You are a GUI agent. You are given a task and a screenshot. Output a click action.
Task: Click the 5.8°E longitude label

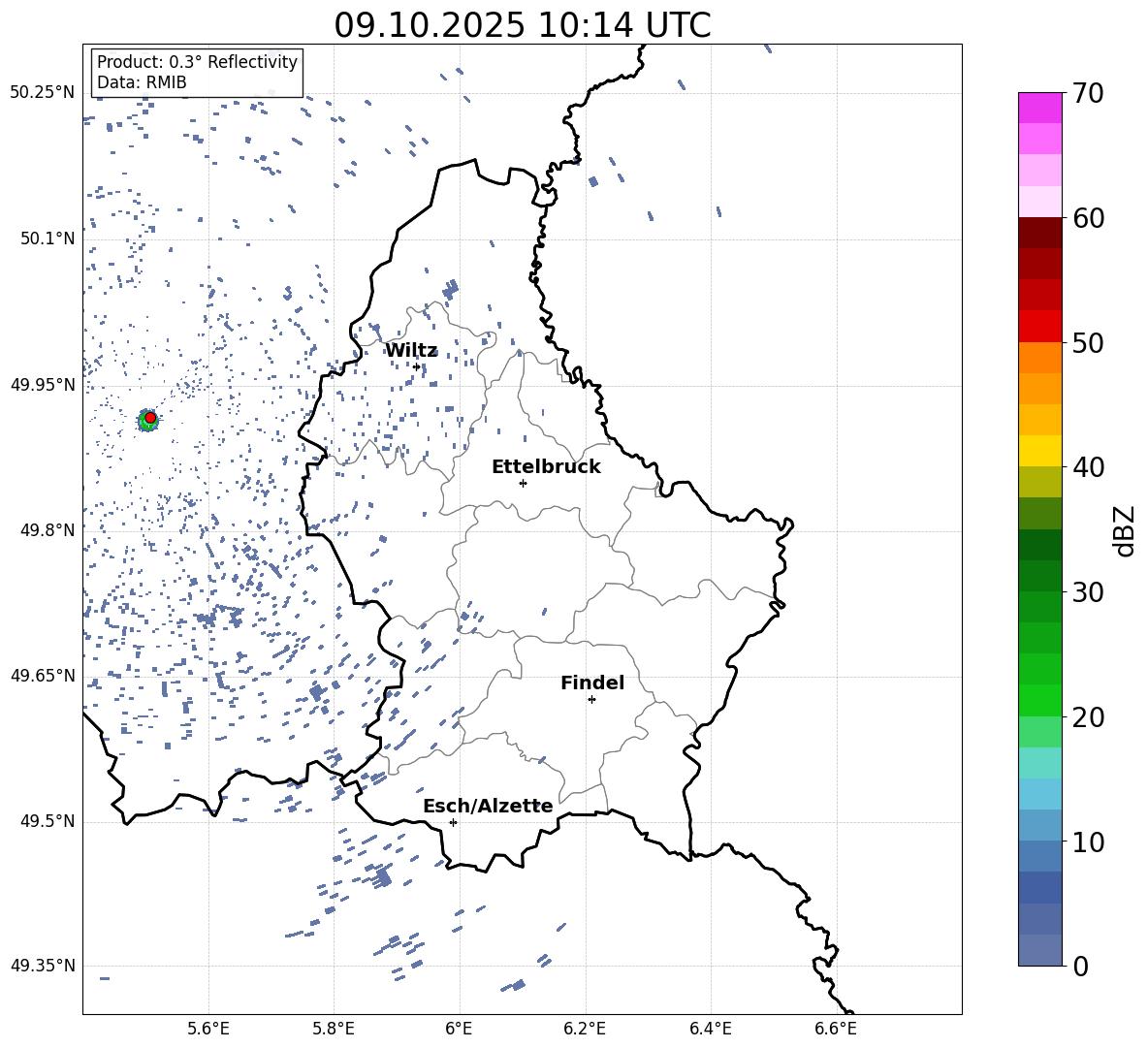(x=334, y=1029)
